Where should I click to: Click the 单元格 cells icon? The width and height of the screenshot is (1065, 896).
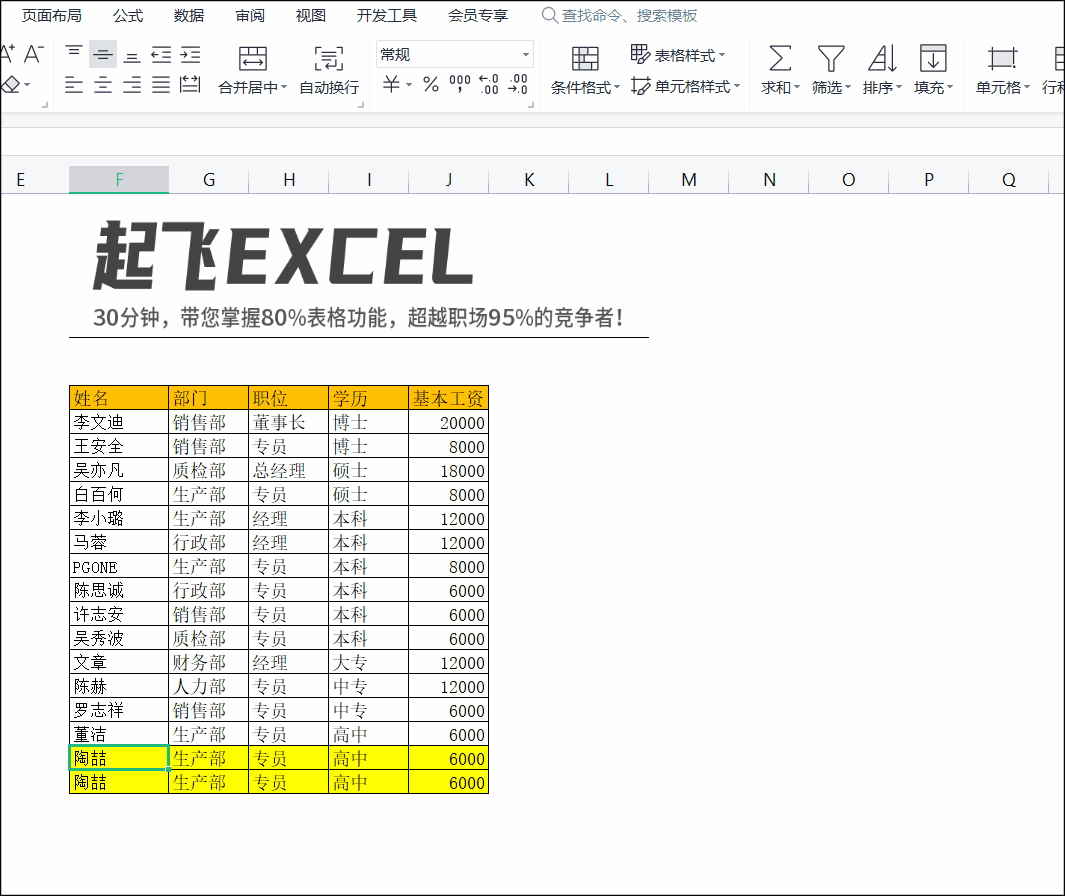pos(1002,58)
